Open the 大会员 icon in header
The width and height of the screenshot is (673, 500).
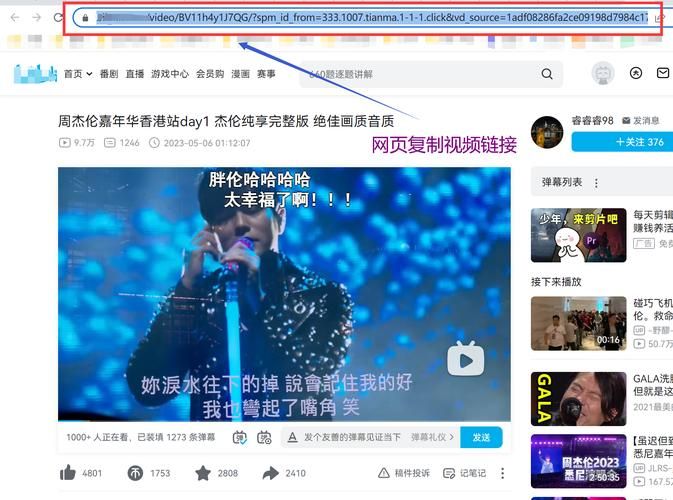[x=636, y=73]
